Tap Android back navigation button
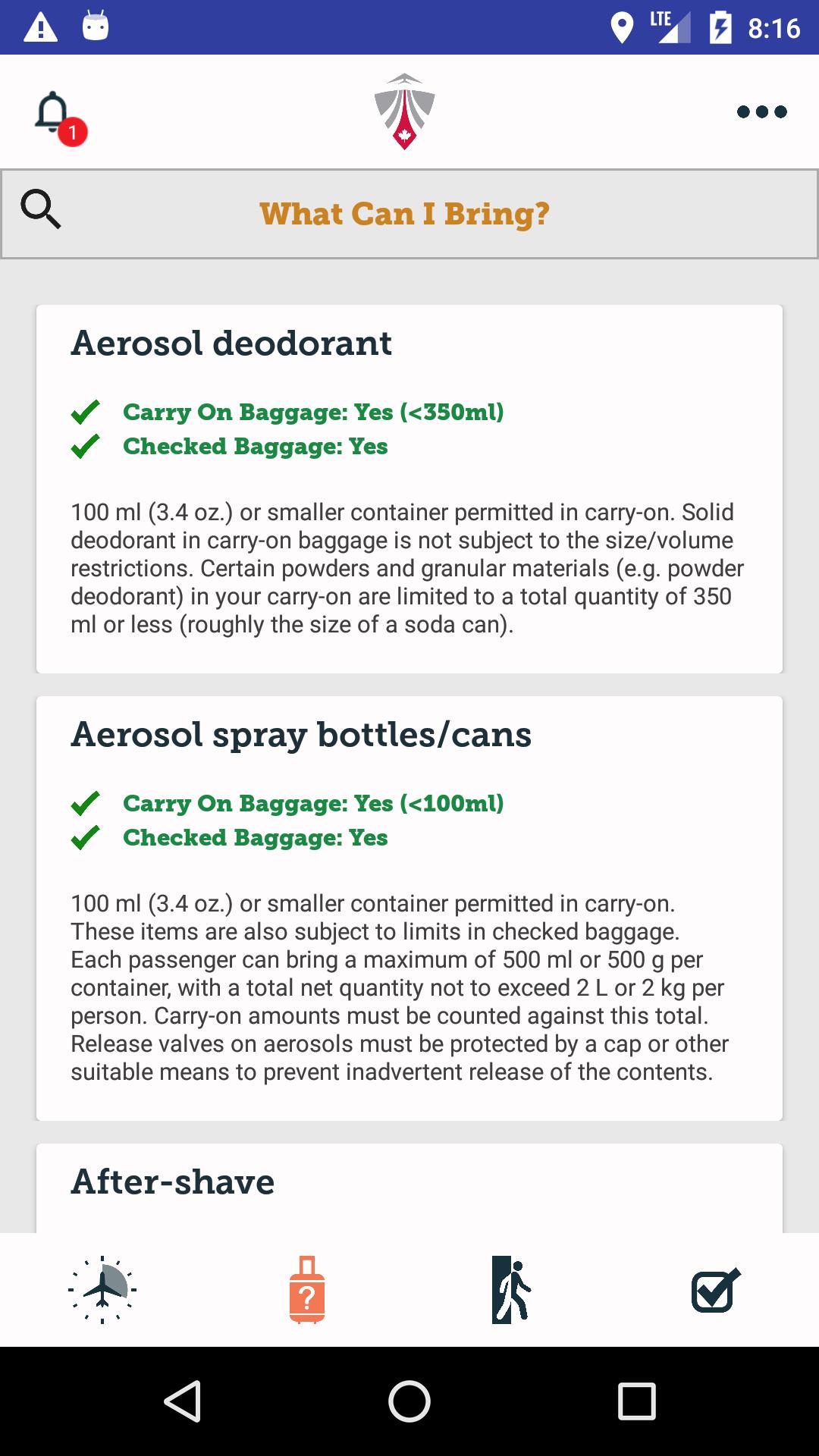 (183, 1401)
